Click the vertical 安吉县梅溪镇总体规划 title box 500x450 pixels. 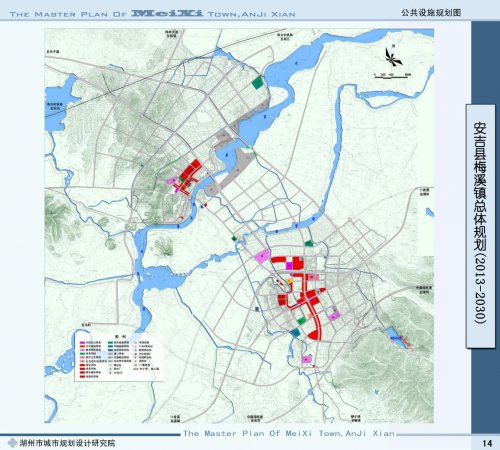pyautogui.click(x=480, y=226)
